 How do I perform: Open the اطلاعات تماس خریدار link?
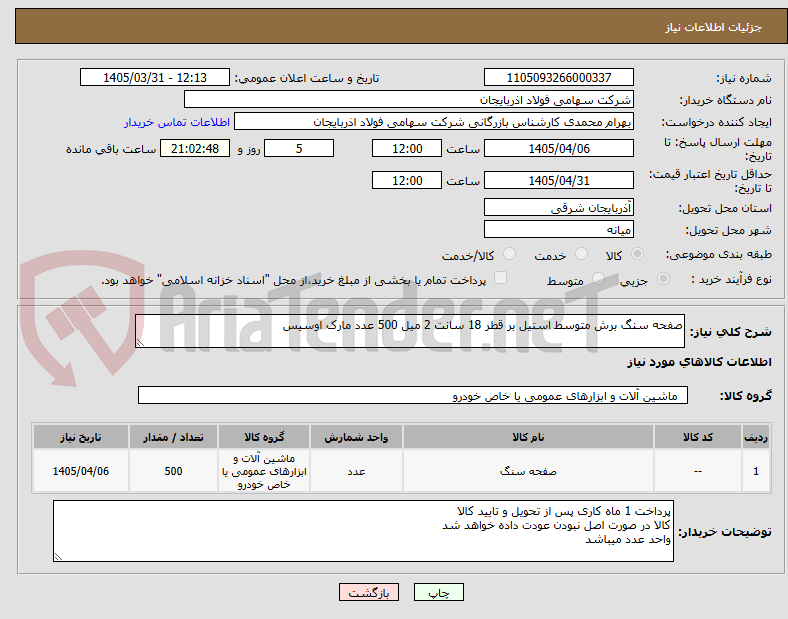(177, 122)
